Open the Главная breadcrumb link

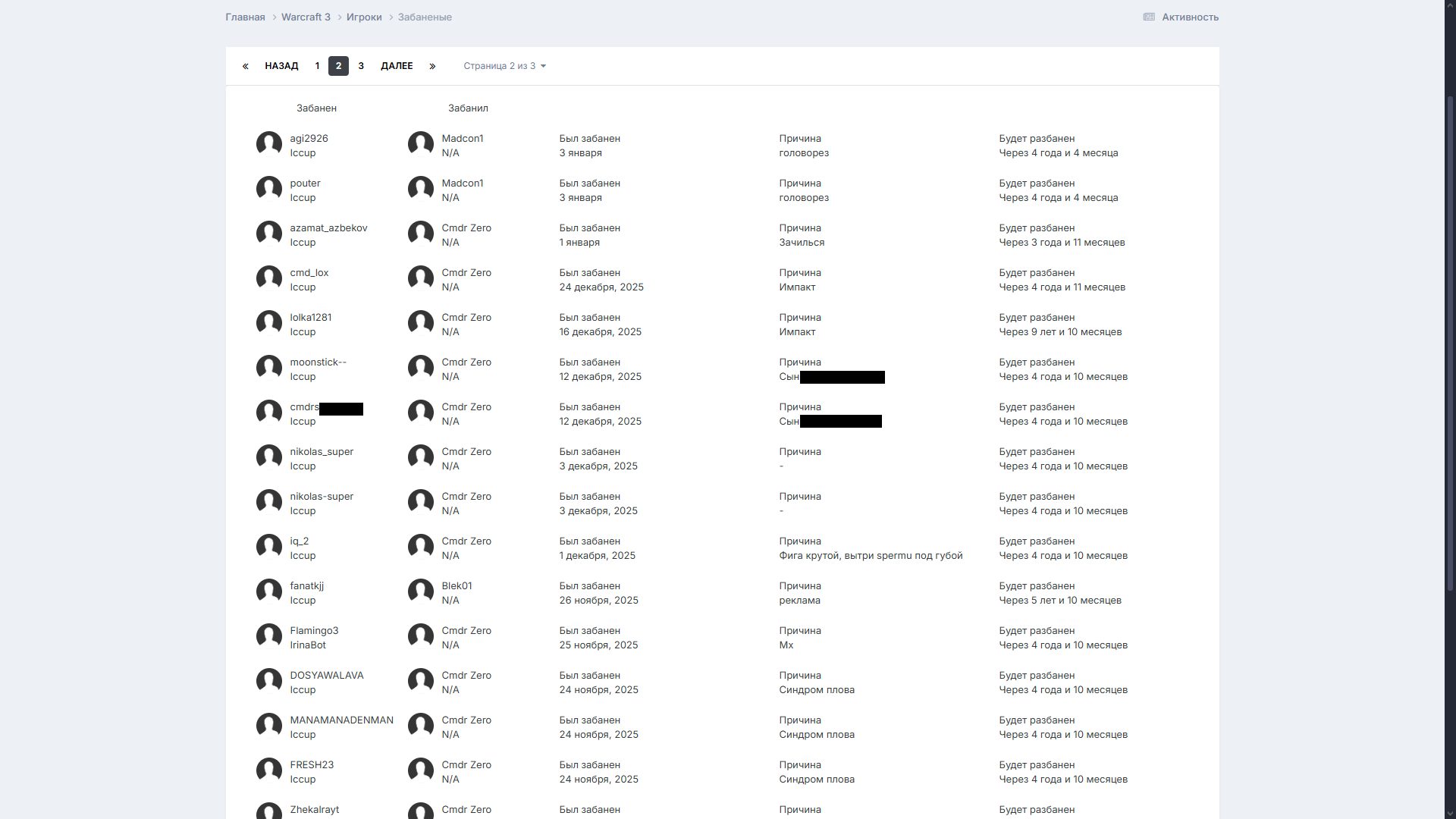tap(245, 17)
